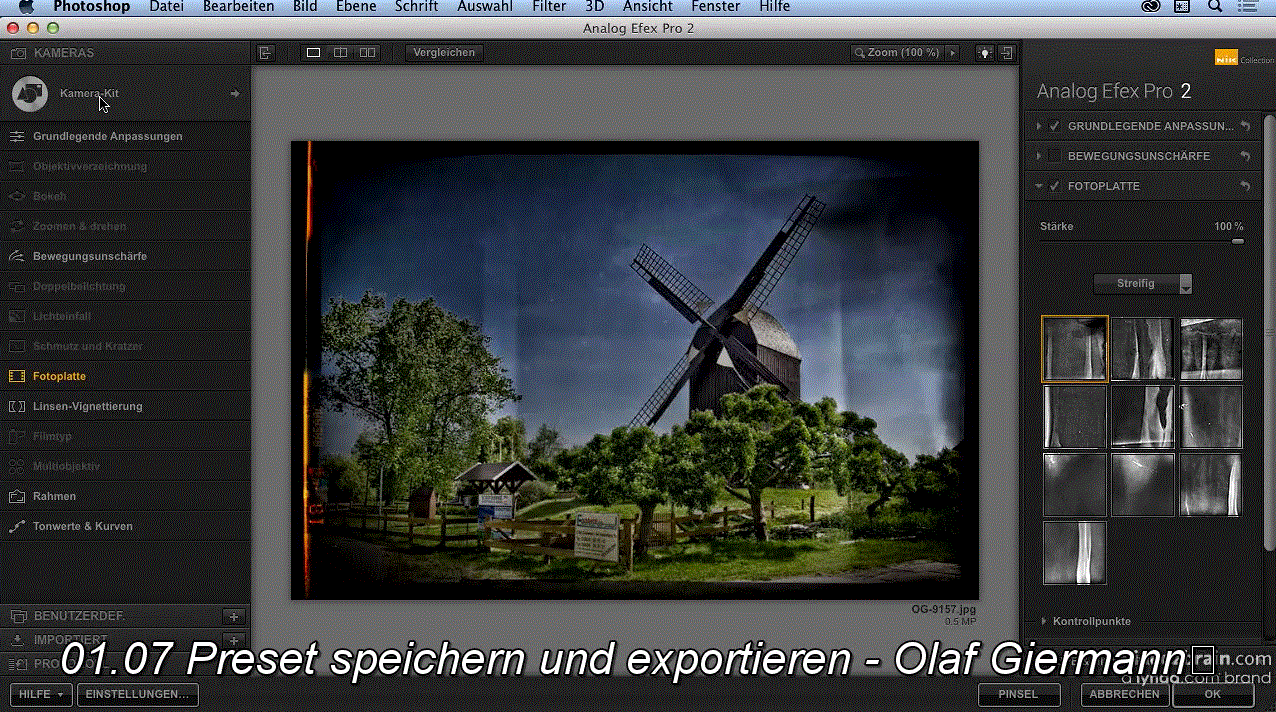Image resolution: width=1276 pixels, height=712 pixels.
Task: Click the Pinsel button
Action: click(x=1019, y=694)
